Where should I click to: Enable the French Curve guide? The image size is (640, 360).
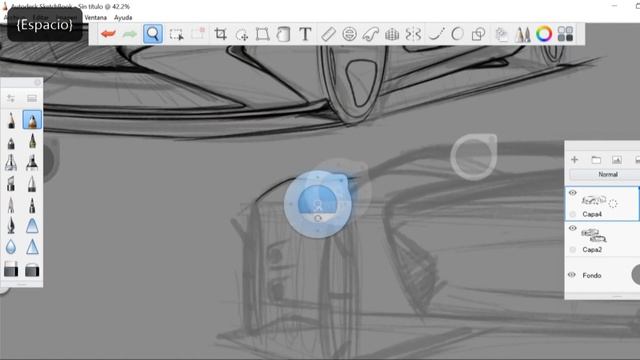tap(371, 34)
